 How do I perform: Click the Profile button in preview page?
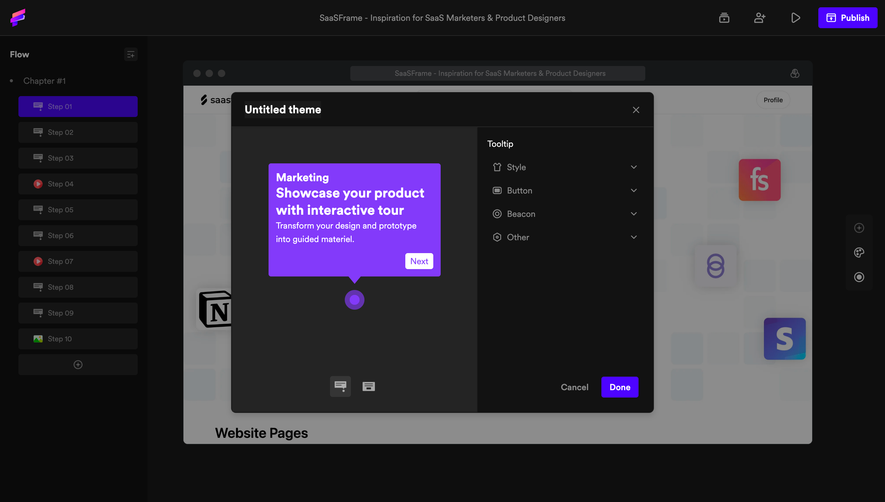pos(773,100)
